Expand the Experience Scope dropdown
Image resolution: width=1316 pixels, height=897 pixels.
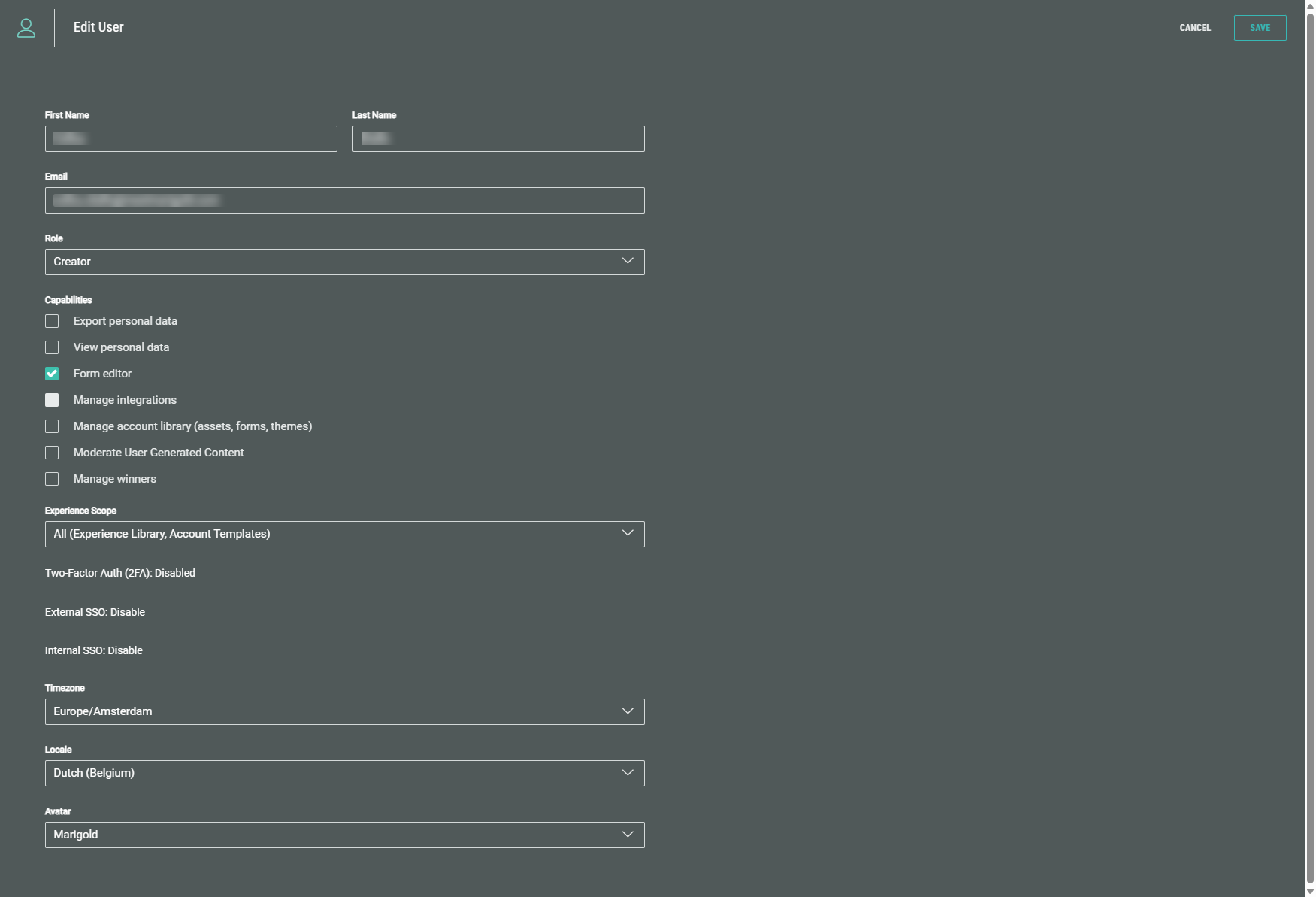(344, 535)
